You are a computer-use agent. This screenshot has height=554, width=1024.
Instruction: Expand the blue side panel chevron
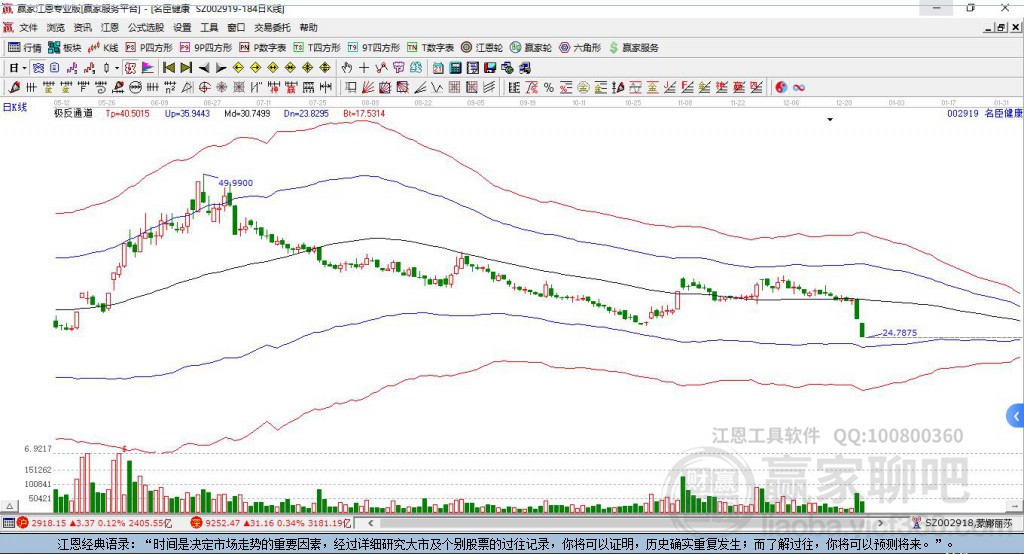click(1016, 416)
